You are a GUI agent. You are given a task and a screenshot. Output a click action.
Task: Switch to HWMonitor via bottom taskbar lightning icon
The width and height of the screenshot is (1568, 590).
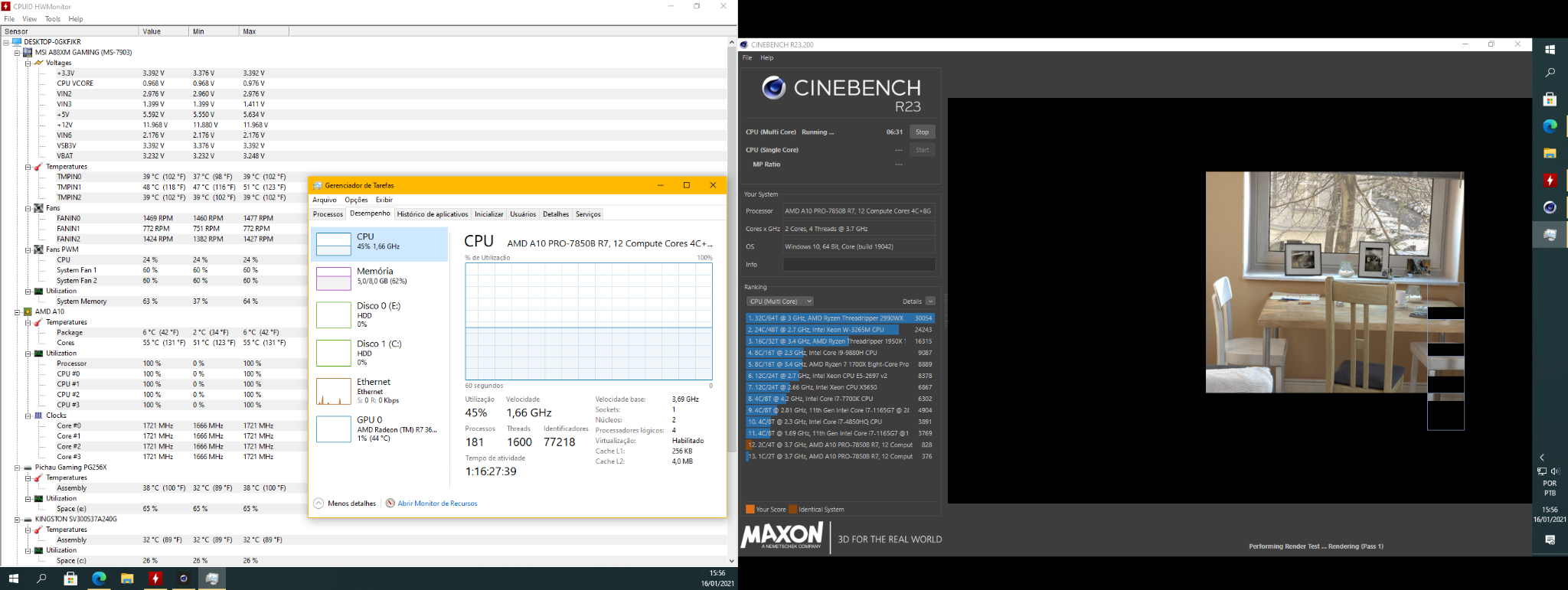click(155, 579)
